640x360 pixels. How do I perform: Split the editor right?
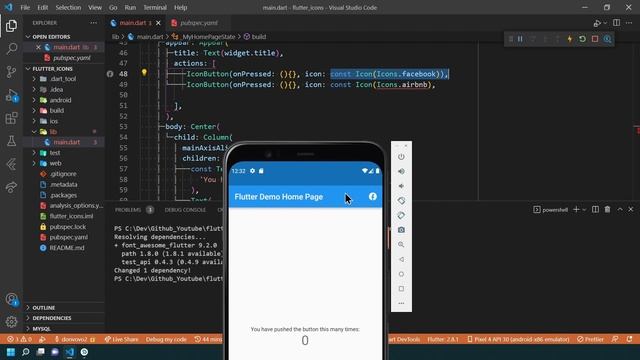tap(616, 23)
